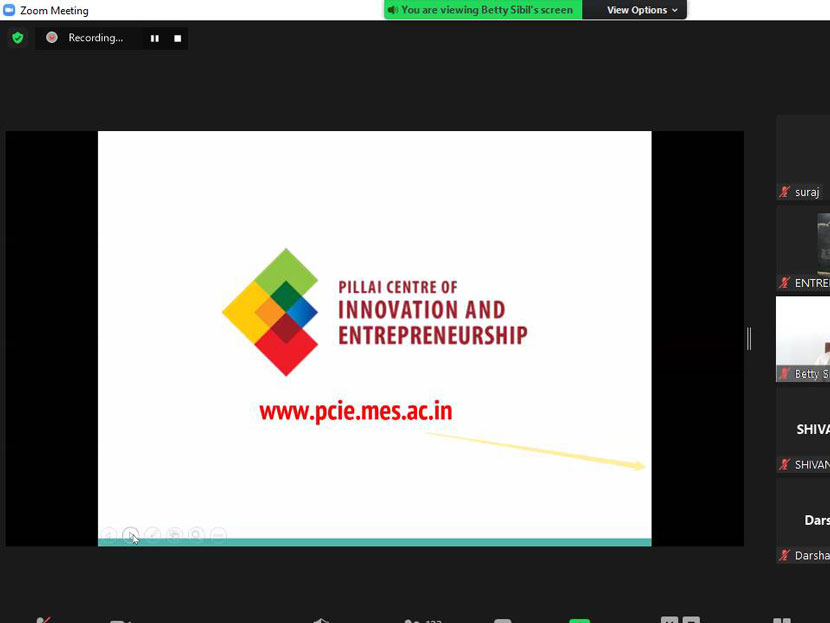Viewport: 830px width, 623px height.
Task: Click the www.pcie.mes.ac.in link on slide
Action: tap(355, 411)
